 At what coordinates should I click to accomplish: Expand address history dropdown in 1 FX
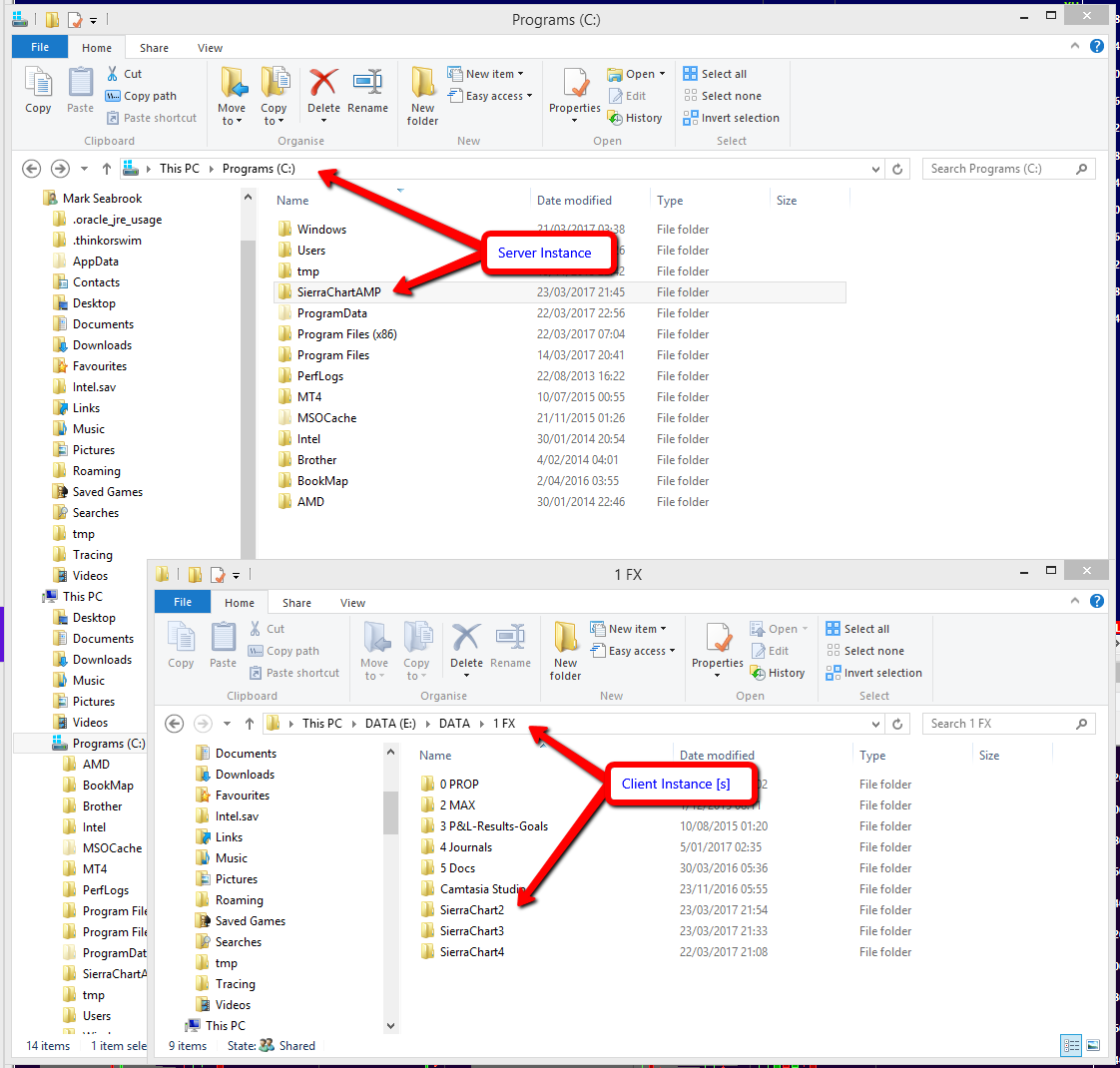(x=875, y=725)
